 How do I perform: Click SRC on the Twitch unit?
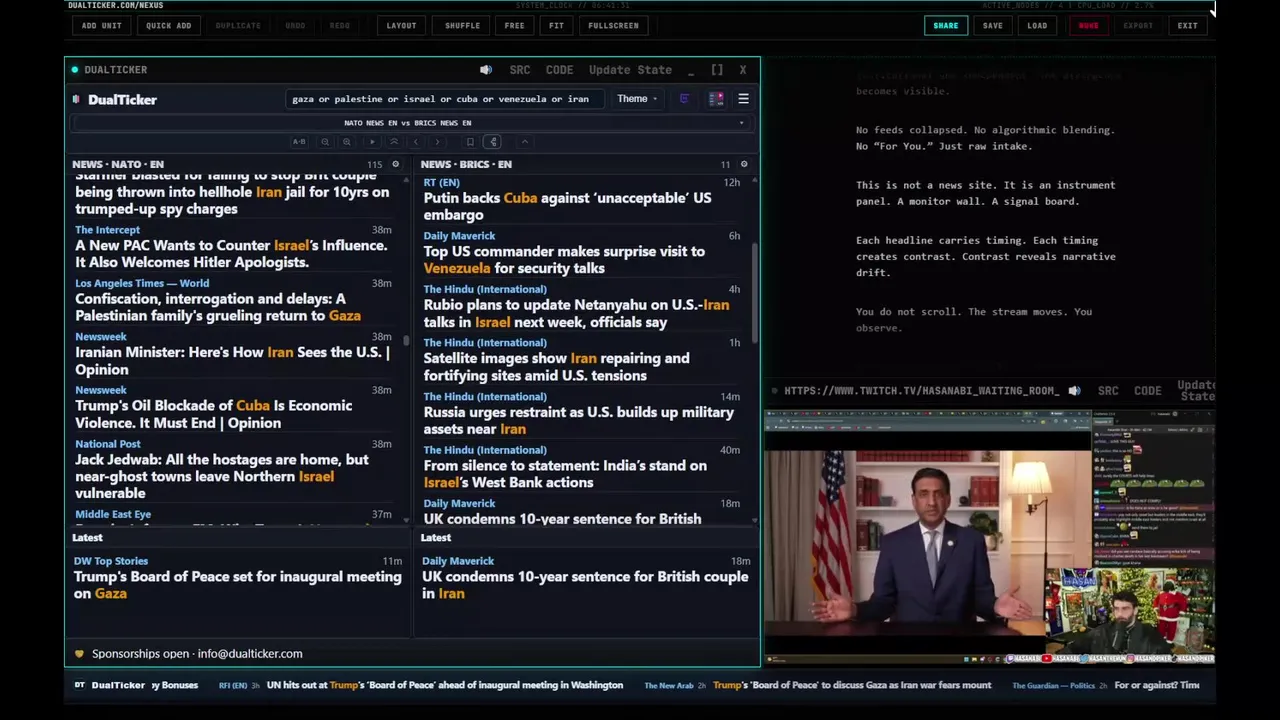pos(1108,391)
